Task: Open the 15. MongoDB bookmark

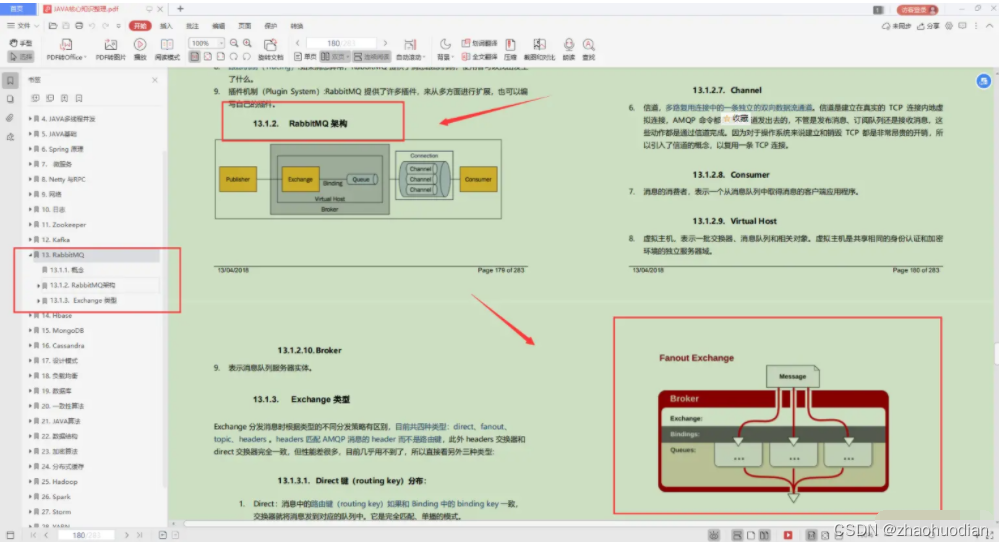Action: point(63,331)
